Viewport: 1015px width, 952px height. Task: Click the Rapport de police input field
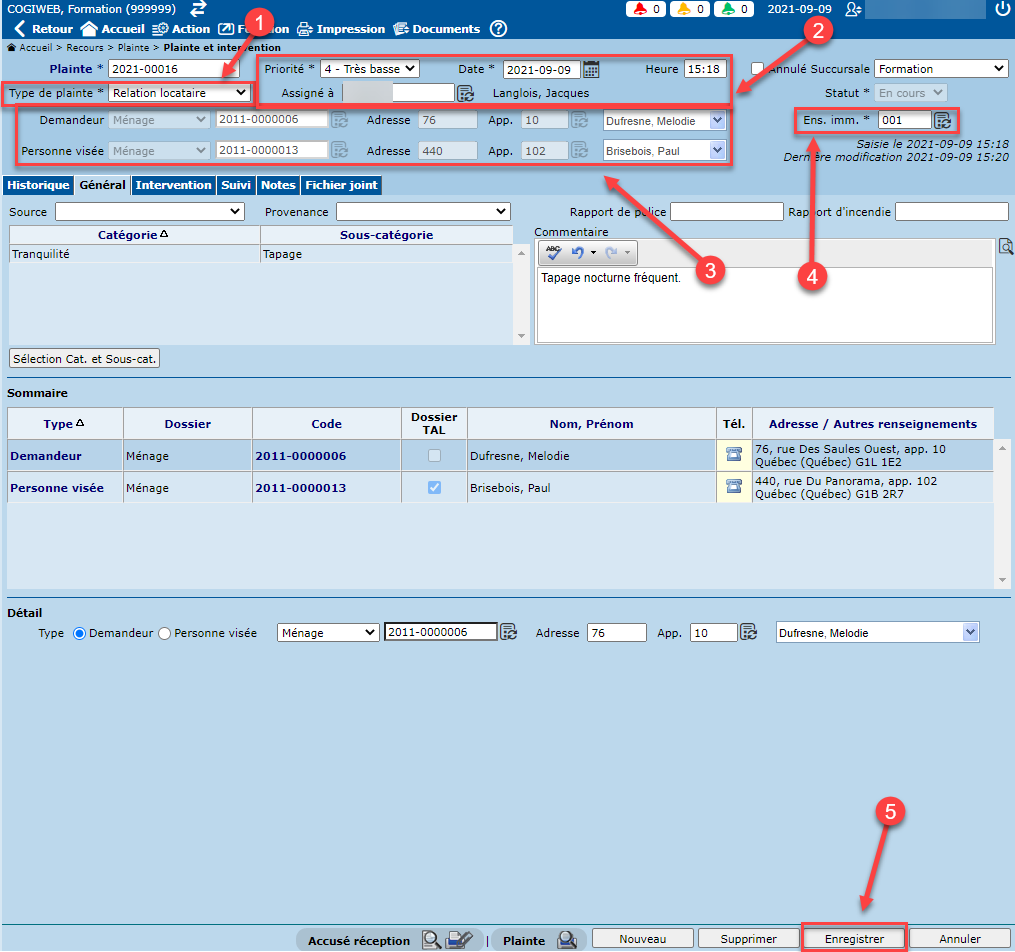click(x=726, y=212)
